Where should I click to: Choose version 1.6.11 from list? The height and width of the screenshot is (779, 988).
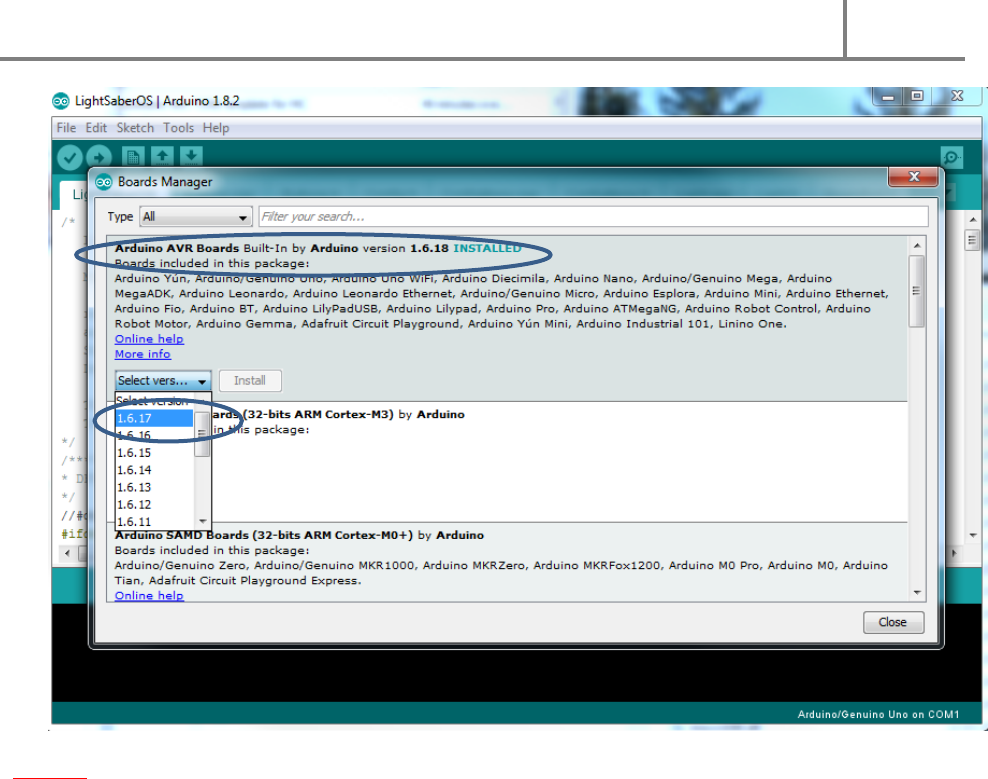click(154, 522)
